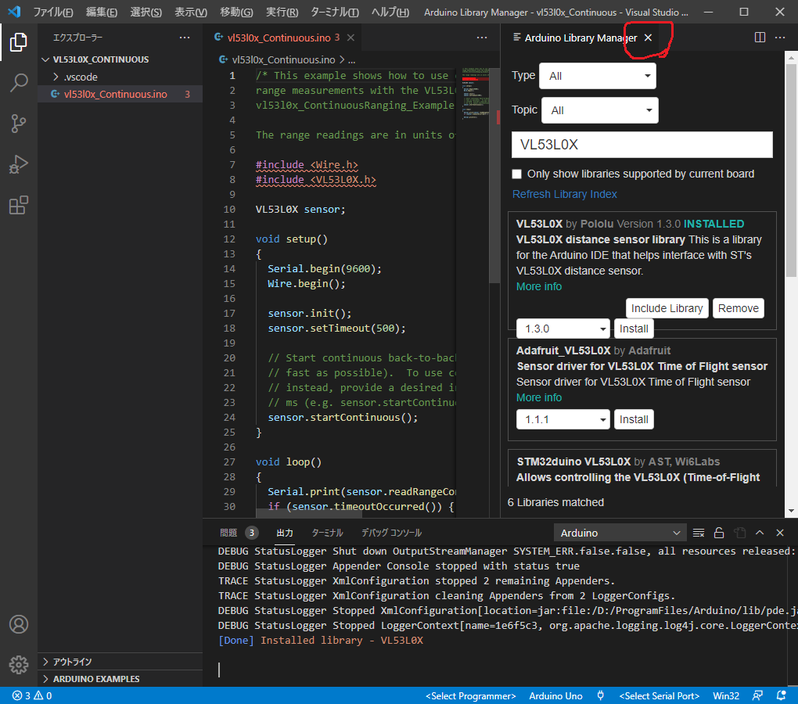
Task: Switch to the 出力 output tab
Action: [284, 533]
